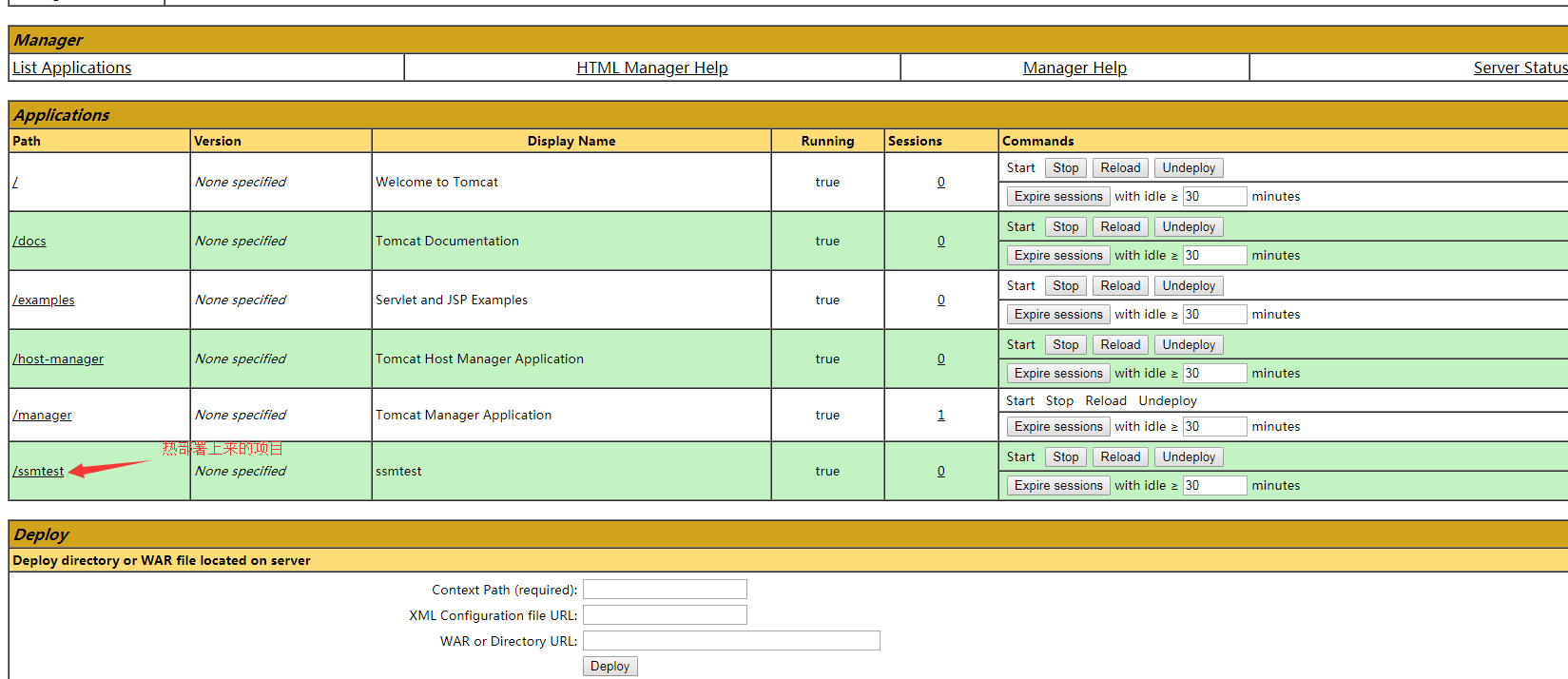Open the /docs application path

coord(29,241)
